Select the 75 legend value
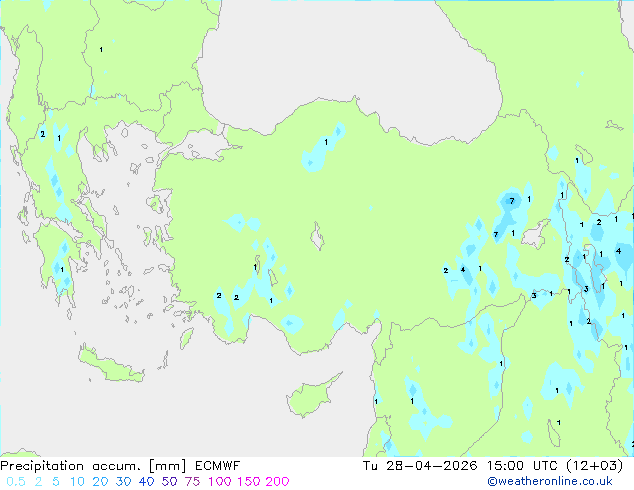 192,482
